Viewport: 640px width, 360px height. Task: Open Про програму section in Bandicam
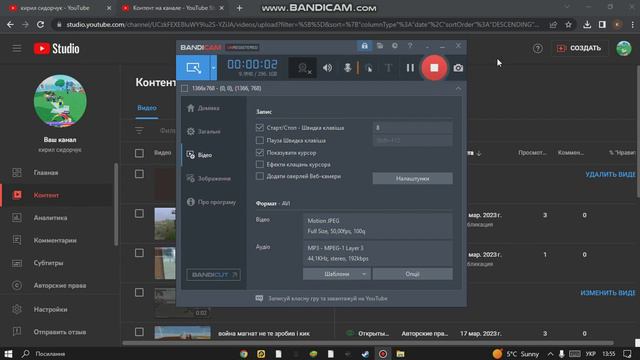pyautogui.click(x=211, y=202)
